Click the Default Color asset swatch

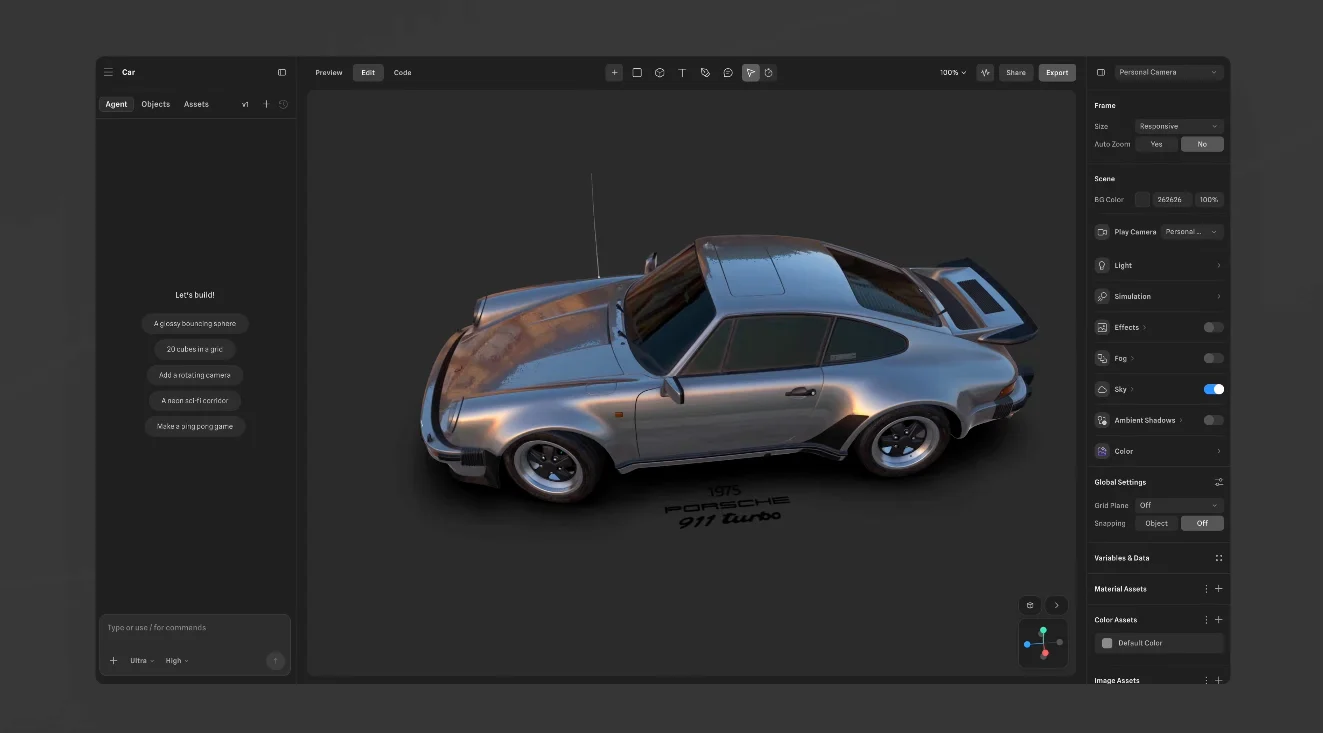[x=1107, y=643]
